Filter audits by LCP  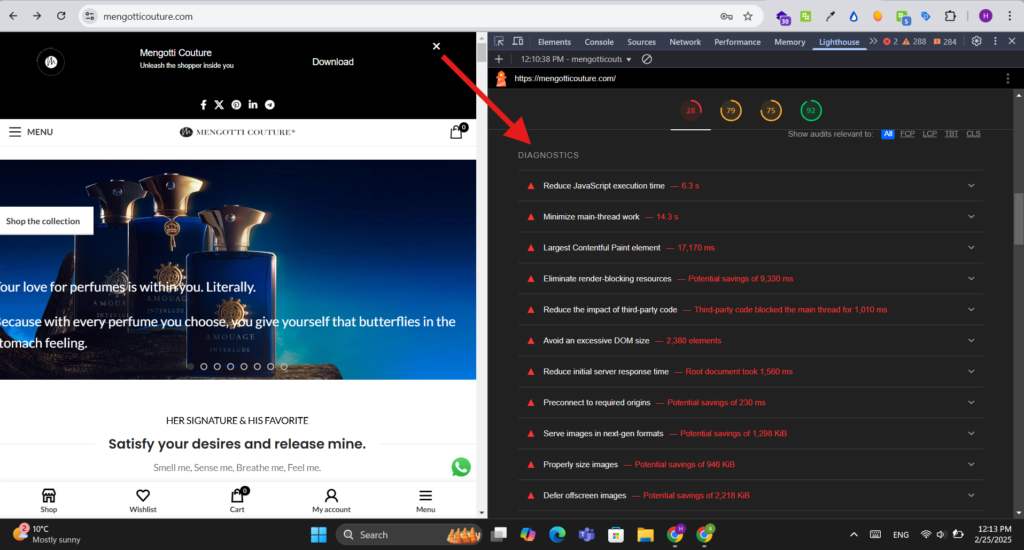tap(929, 134)
